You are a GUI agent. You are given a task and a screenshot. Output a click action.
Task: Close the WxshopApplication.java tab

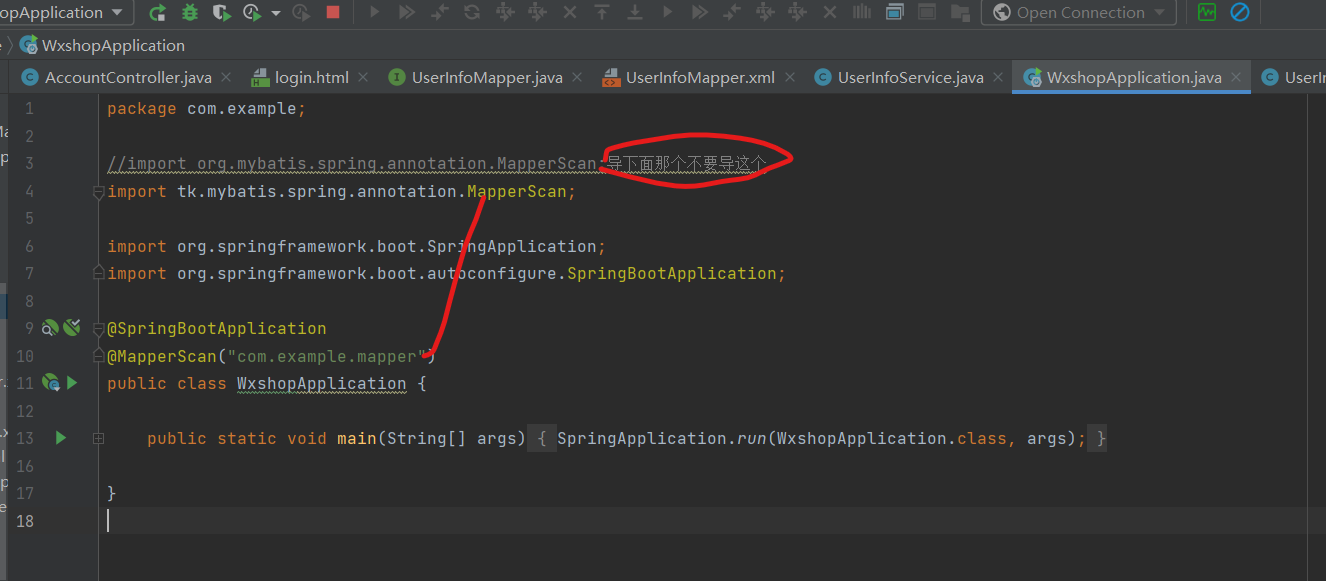click(1237, 77)
